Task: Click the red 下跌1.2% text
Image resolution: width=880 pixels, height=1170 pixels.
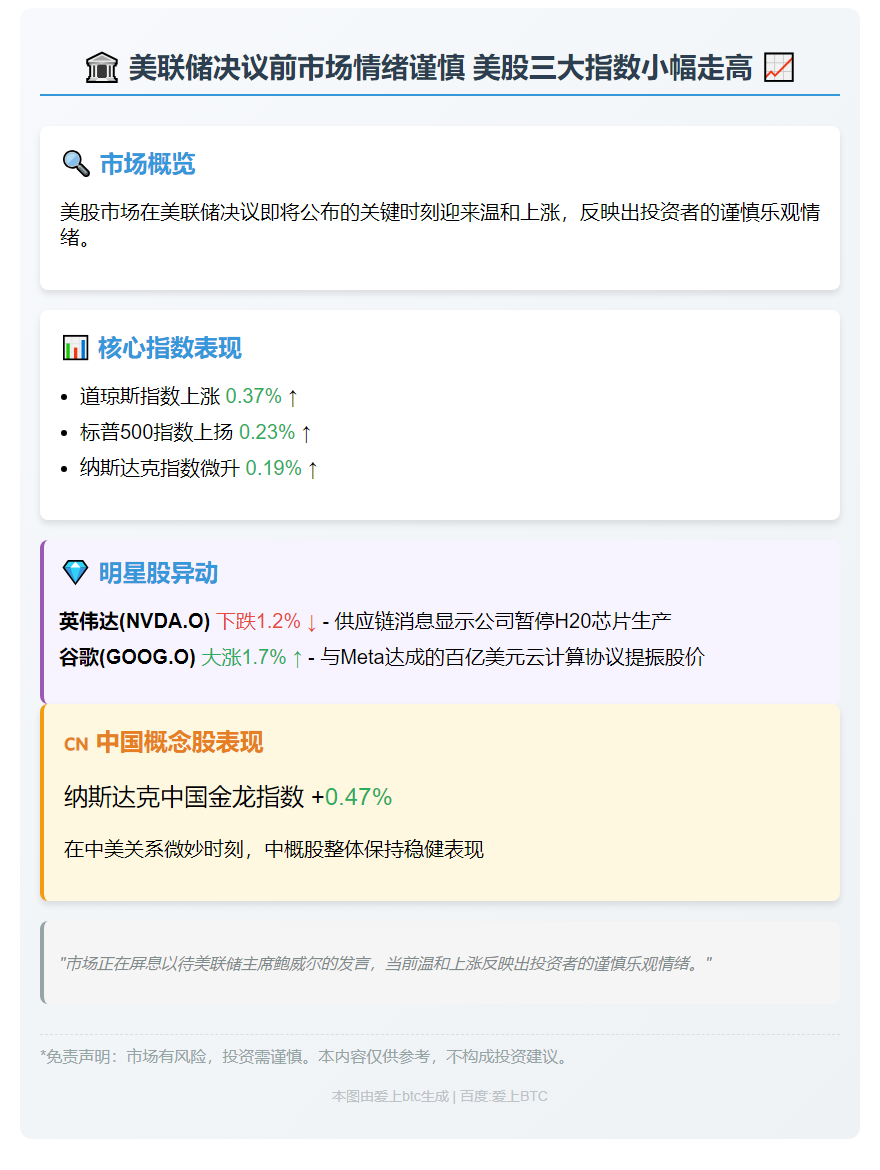Action: 258,621
